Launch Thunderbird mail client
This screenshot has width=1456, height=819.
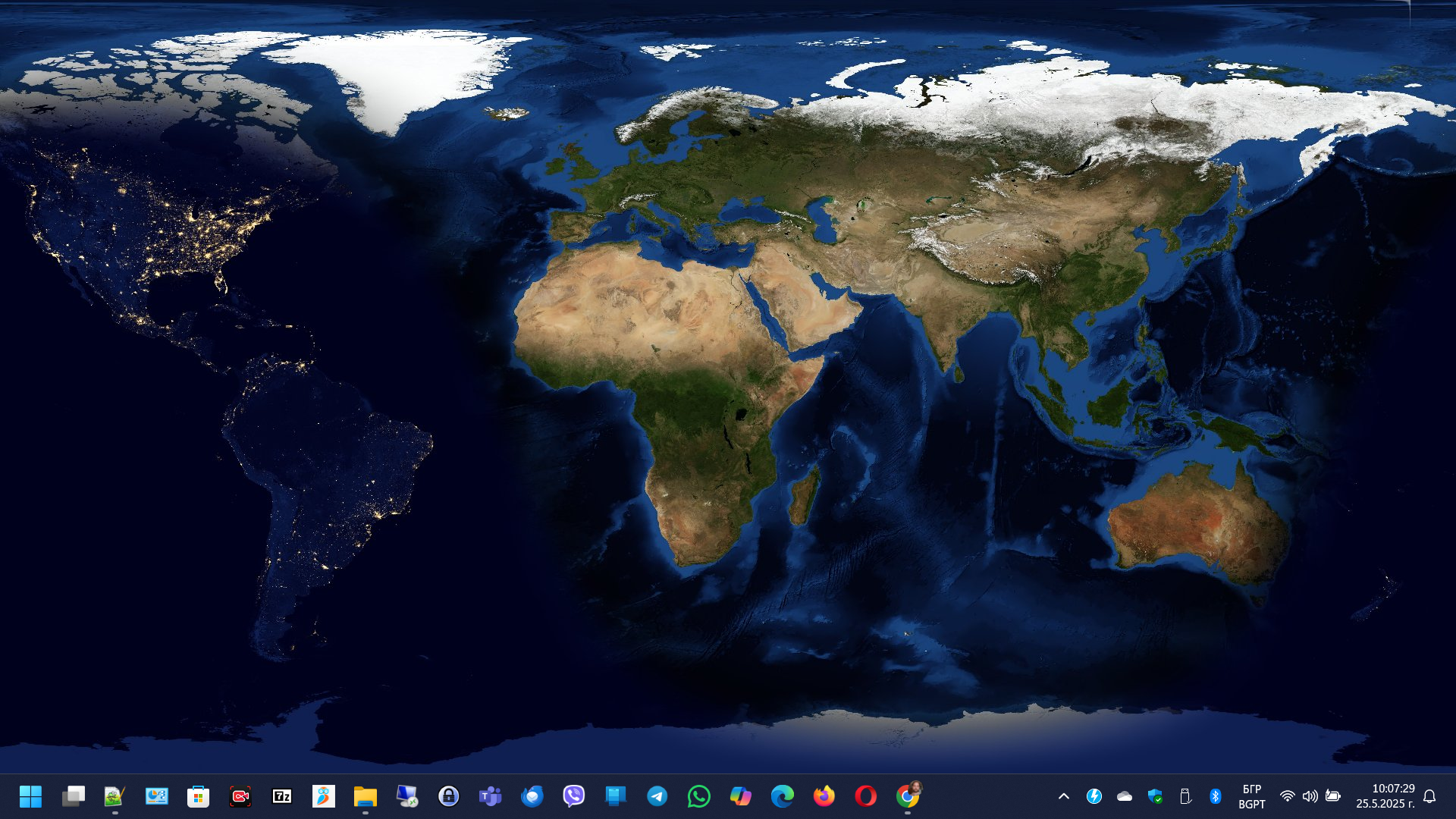click(532, 796)
